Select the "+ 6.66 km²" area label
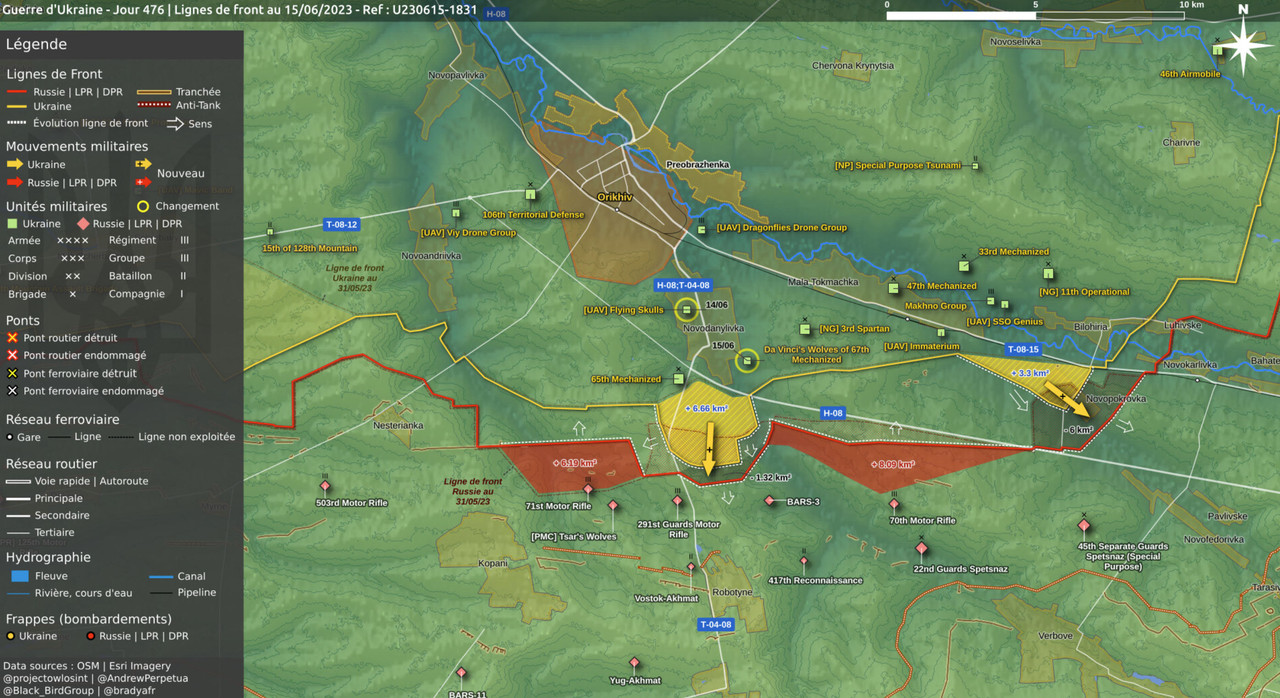 click(x=706, y=409)
